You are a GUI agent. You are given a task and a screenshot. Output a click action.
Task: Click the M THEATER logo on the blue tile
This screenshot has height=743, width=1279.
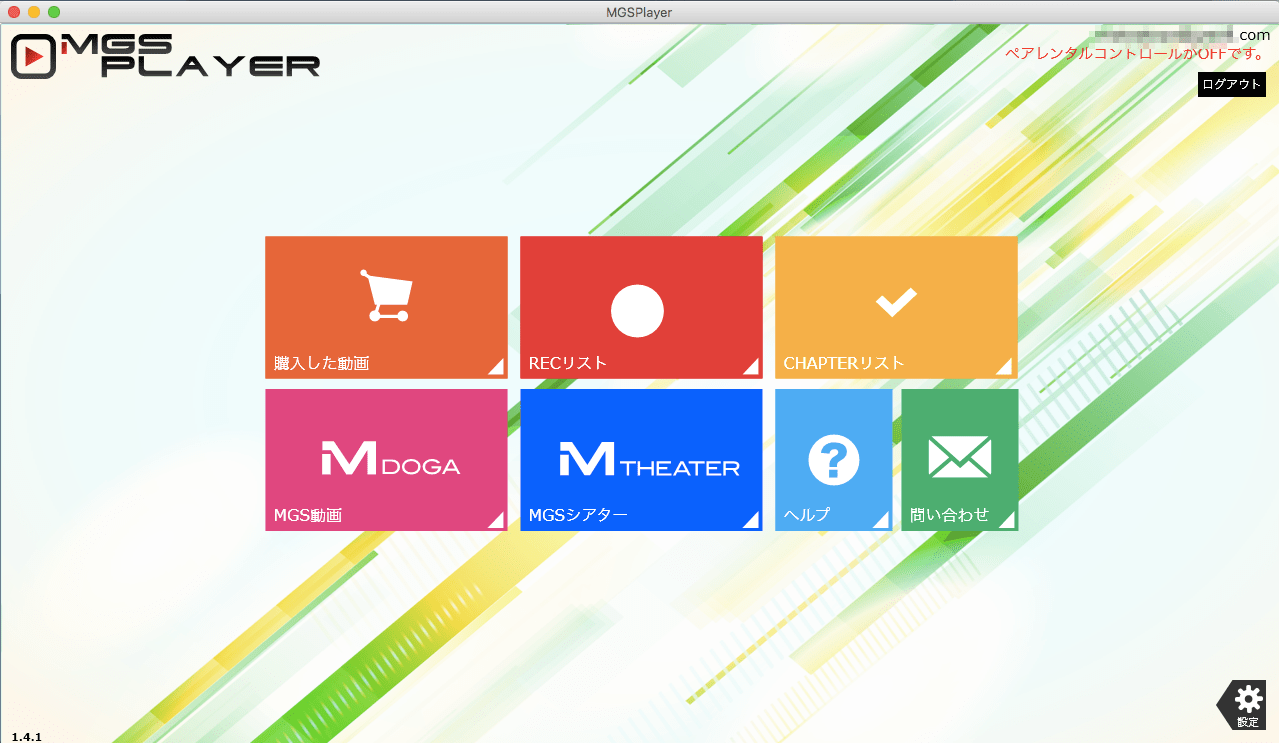coord(650,459)
